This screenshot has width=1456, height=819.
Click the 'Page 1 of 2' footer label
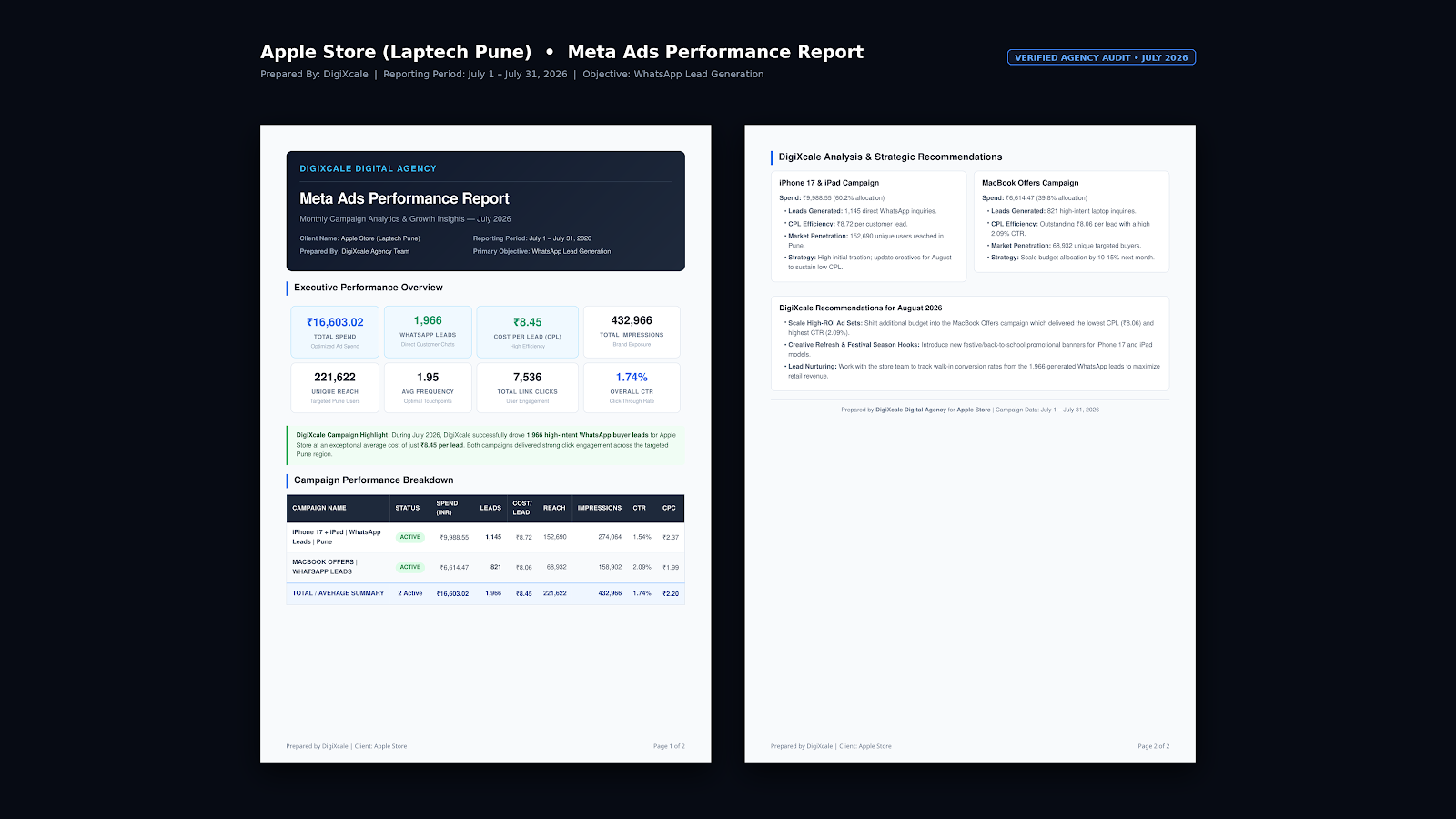[x=669, y=746]
